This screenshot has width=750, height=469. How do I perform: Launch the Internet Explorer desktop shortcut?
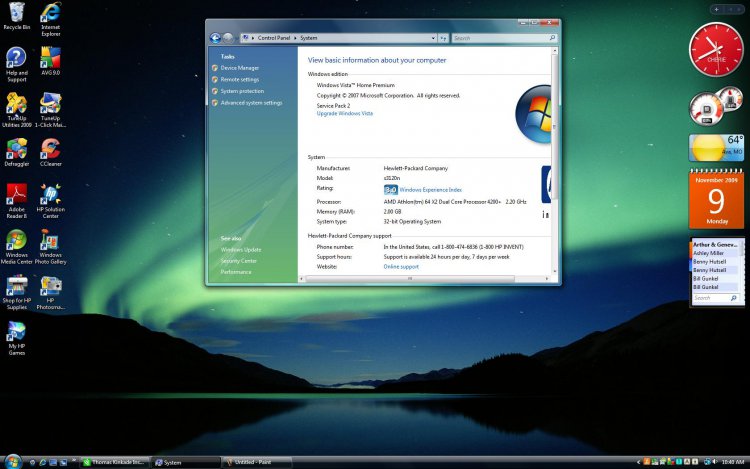pyautogui.click(x=50, y=20)
